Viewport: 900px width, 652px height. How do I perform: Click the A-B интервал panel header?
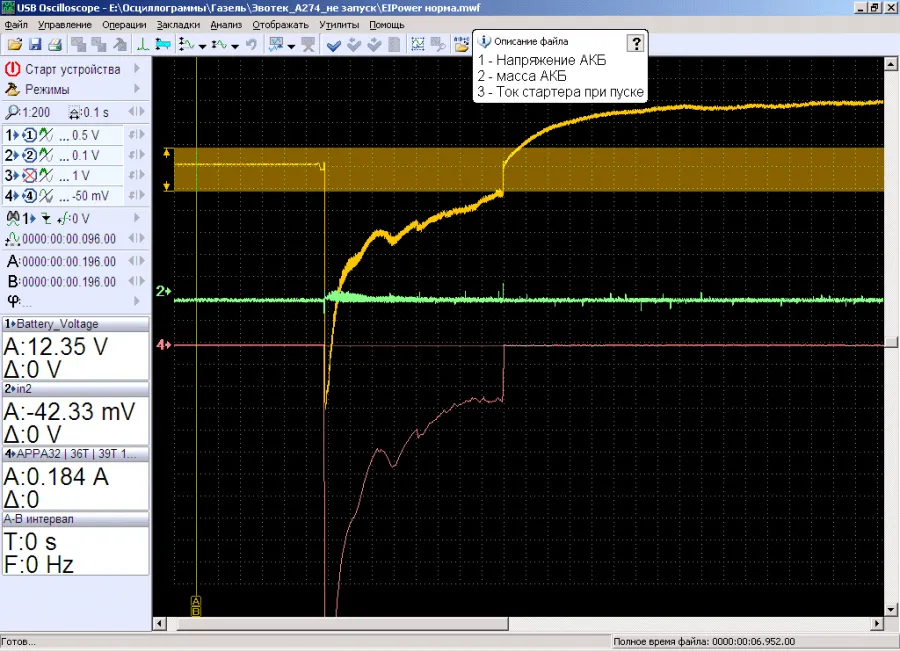point(75,519)
